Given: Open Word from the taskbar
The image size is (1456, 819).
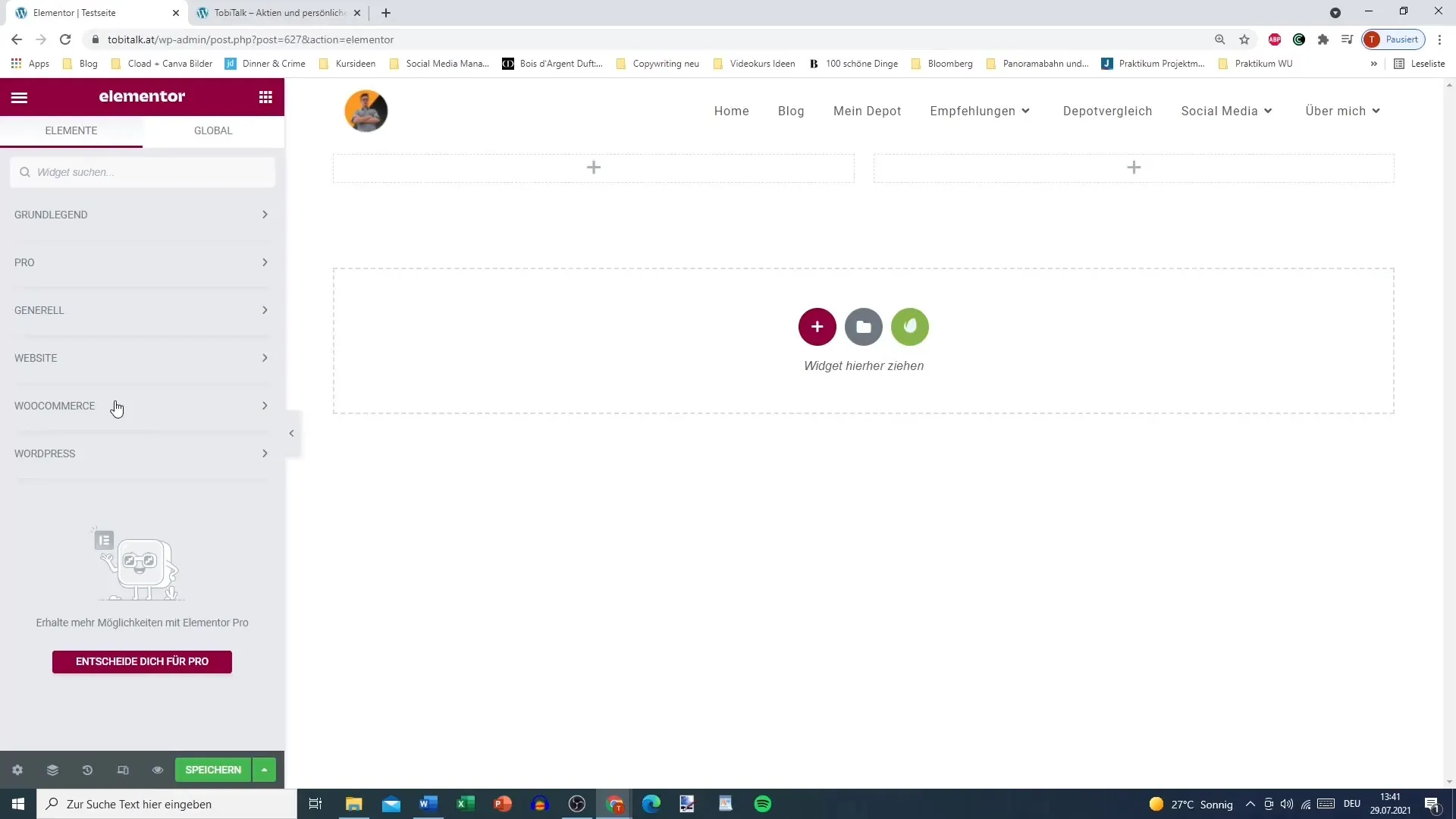Looking at the screenshot, I should (x=428, y=804).
